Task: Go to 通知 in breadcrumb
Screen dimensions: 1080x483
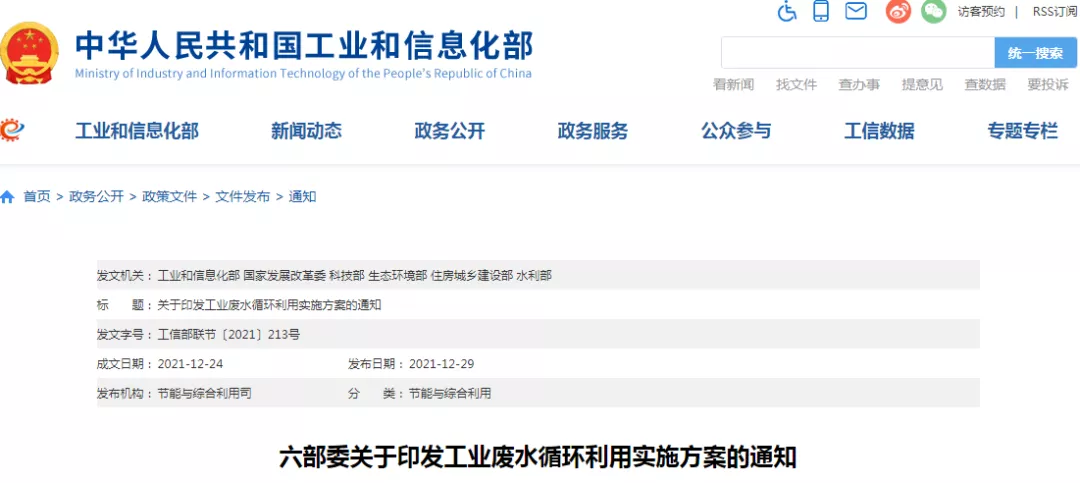Action: [x=302, y=197]
